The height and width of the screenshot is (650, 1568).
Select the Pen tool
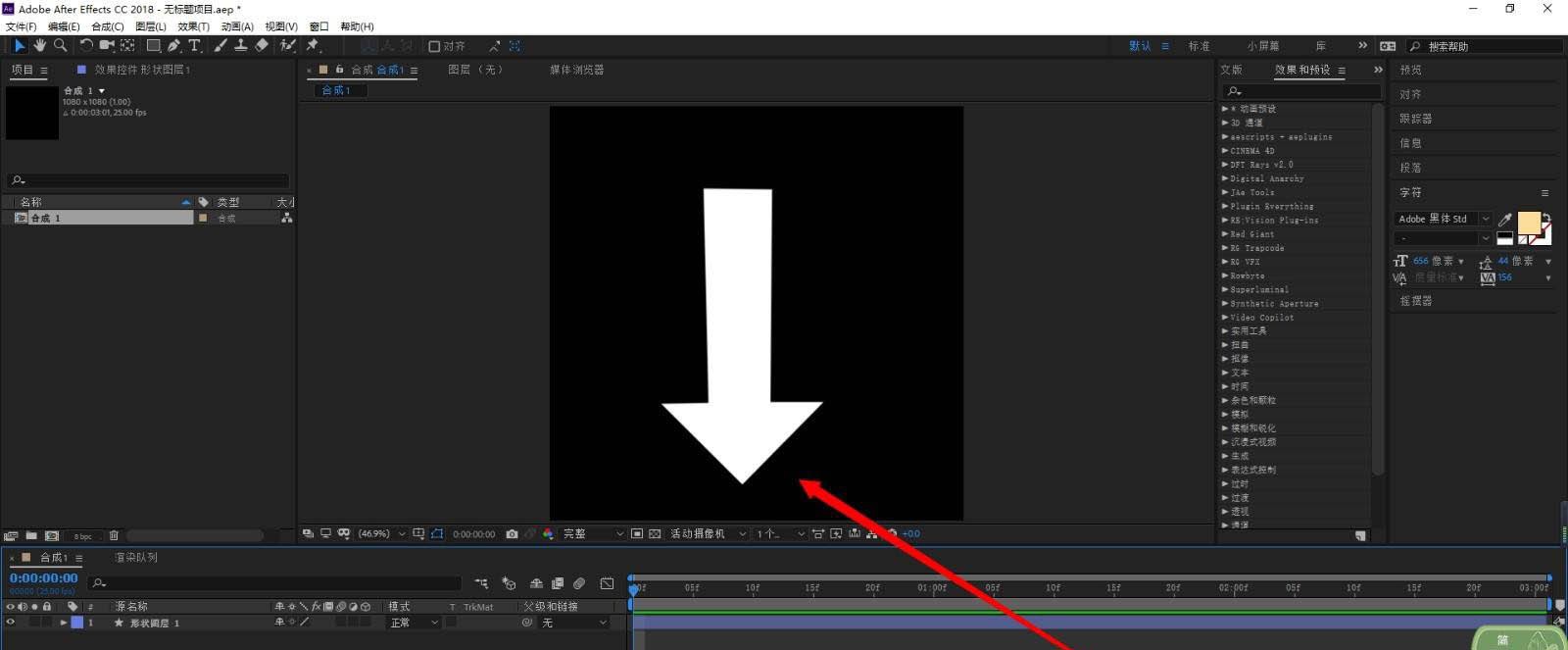(x=173, y=45)
